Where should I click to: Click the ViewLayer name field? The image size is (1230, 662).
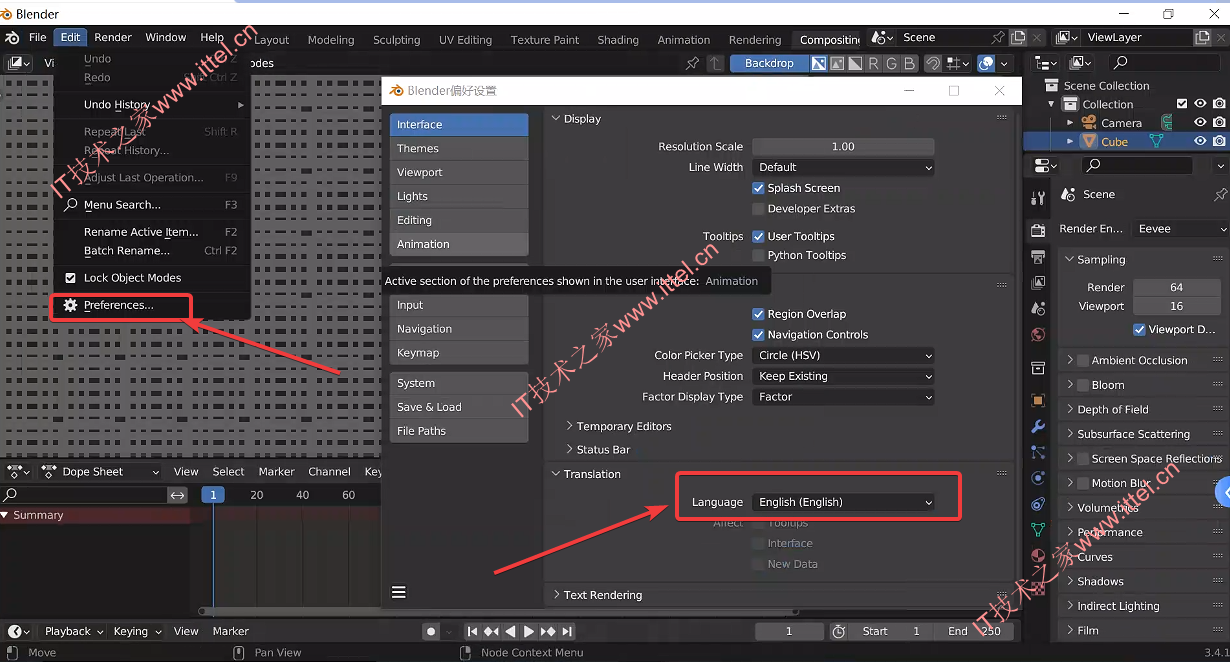1138,37
